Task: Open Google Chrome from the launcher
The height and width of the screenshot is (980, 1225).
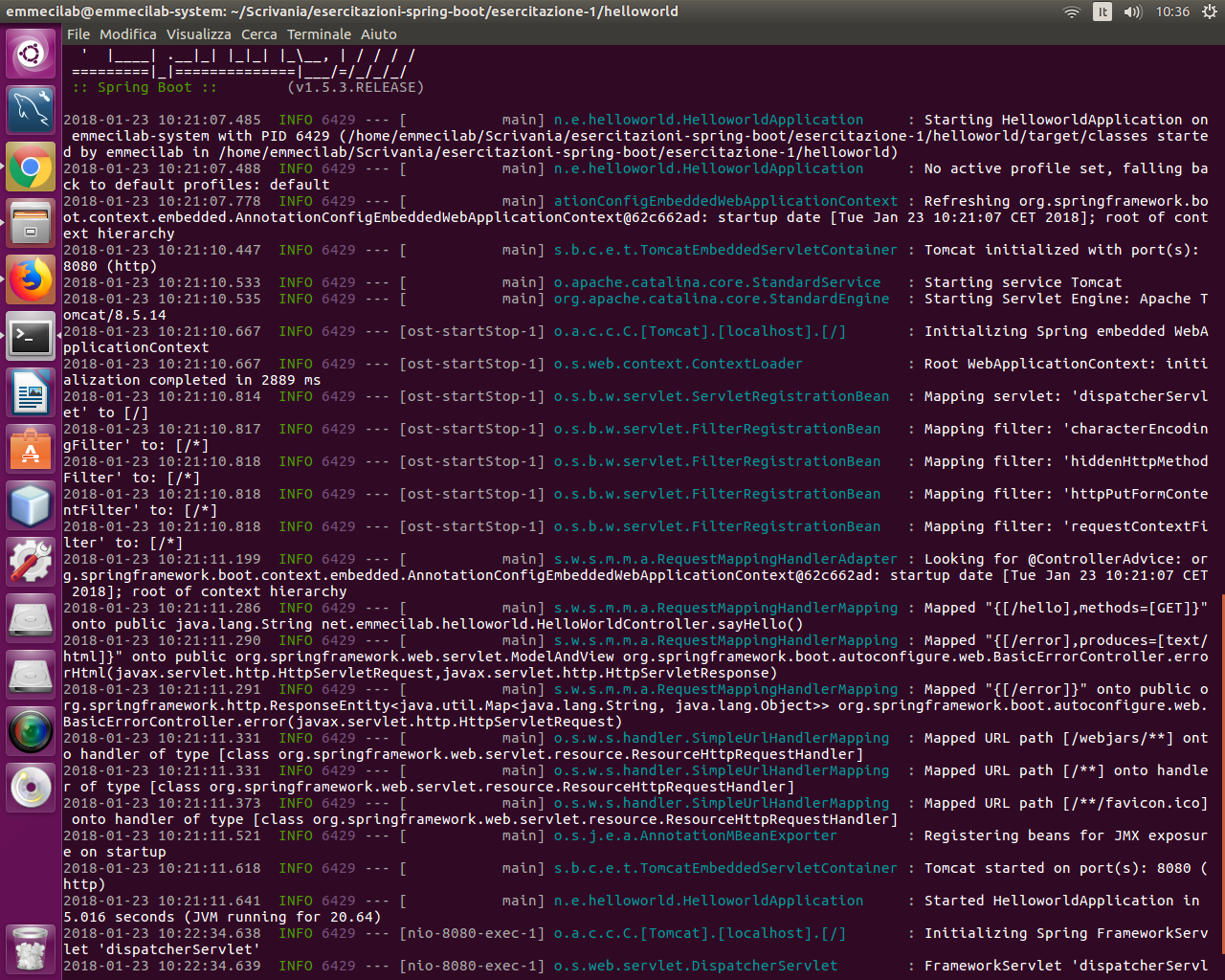Action: click(x=31, y=167)
